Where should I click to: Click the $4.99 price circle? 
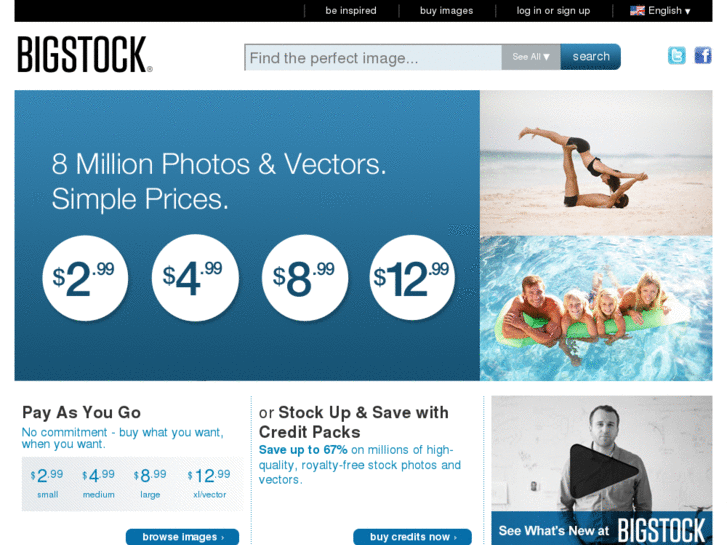[x=195, y=278]
